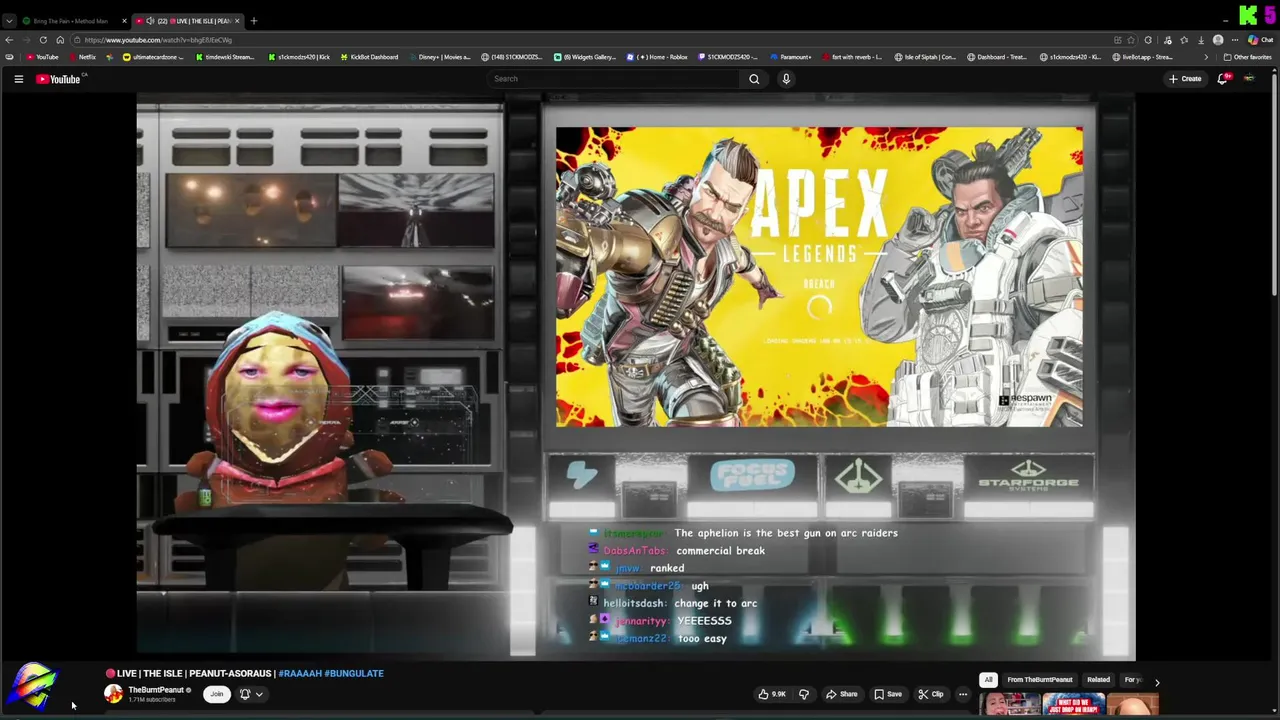Open the Copilot Chat button

point(1261,40)
